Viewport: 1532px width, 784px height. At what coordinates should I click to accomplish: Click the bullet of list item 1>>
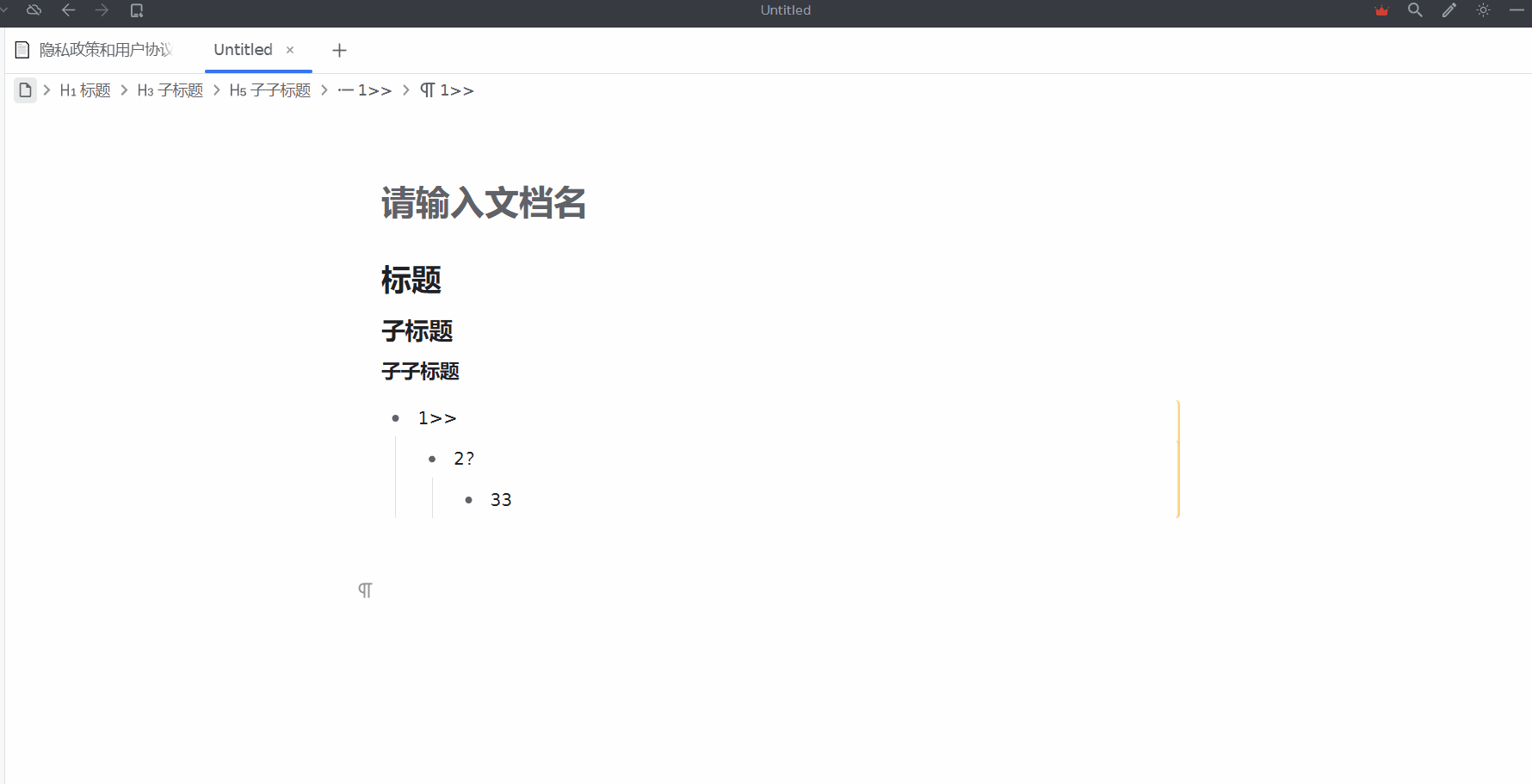coord(396,418)
